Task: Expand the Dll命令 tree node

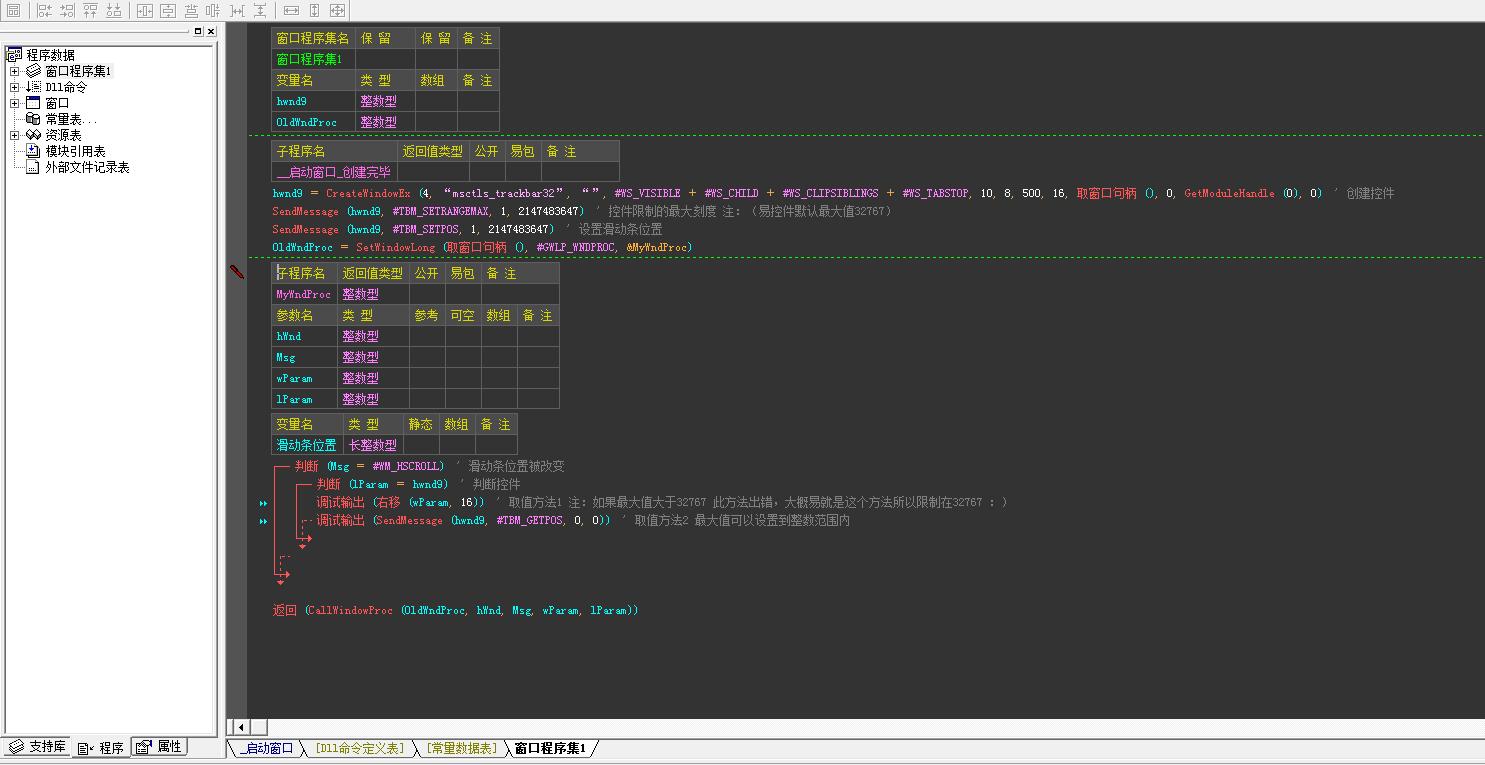Action: point(15,87)
